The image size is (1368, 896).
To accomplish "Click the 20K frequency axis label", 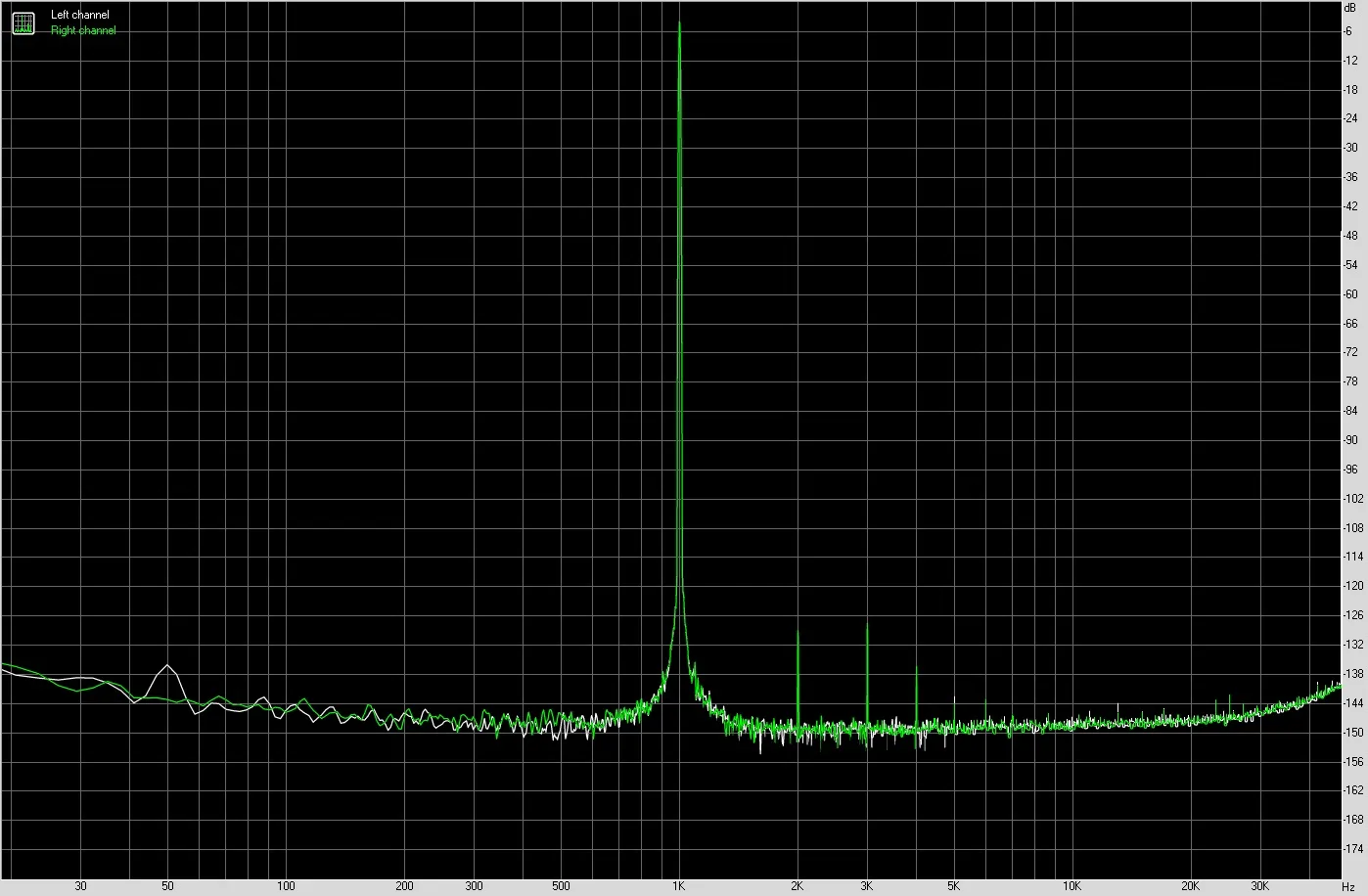I will [x=1190, y=887].
